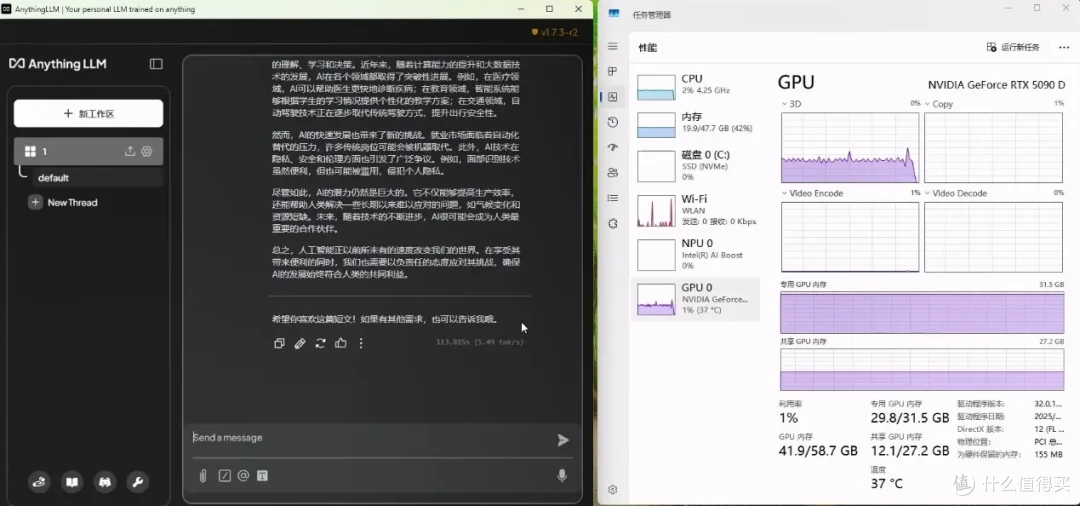Select NPU 0 in performance list

coord(696,254)
